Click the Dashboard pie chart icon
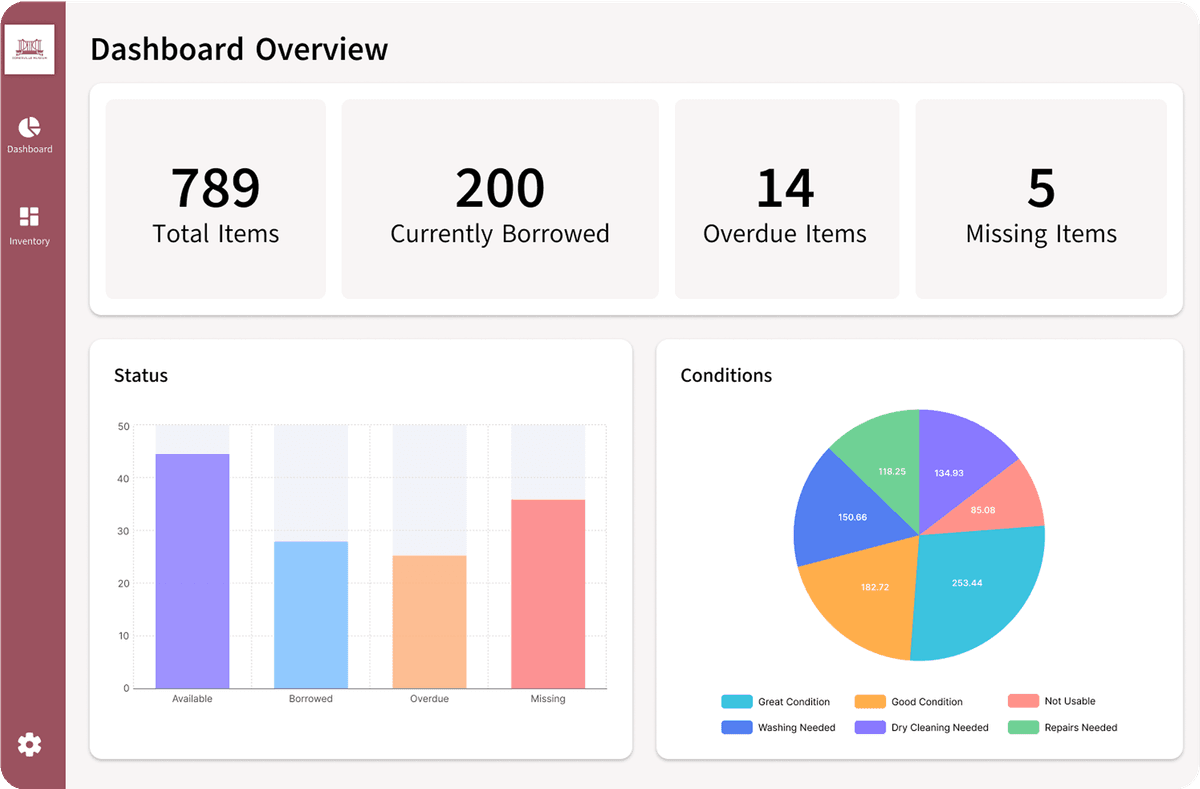This screenshot has width=1200, height=789. [x=29, y=127]
